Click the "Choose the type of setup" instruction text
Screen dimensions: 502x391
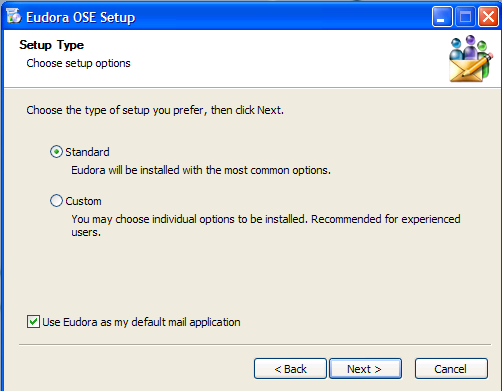pyautogui.click(x=155, y=110)
